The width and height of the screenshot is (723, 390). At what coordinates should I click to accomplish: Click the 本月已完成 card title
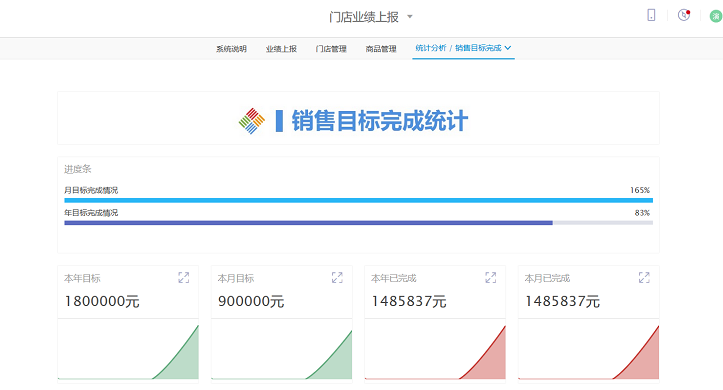(x=547, y=278)
